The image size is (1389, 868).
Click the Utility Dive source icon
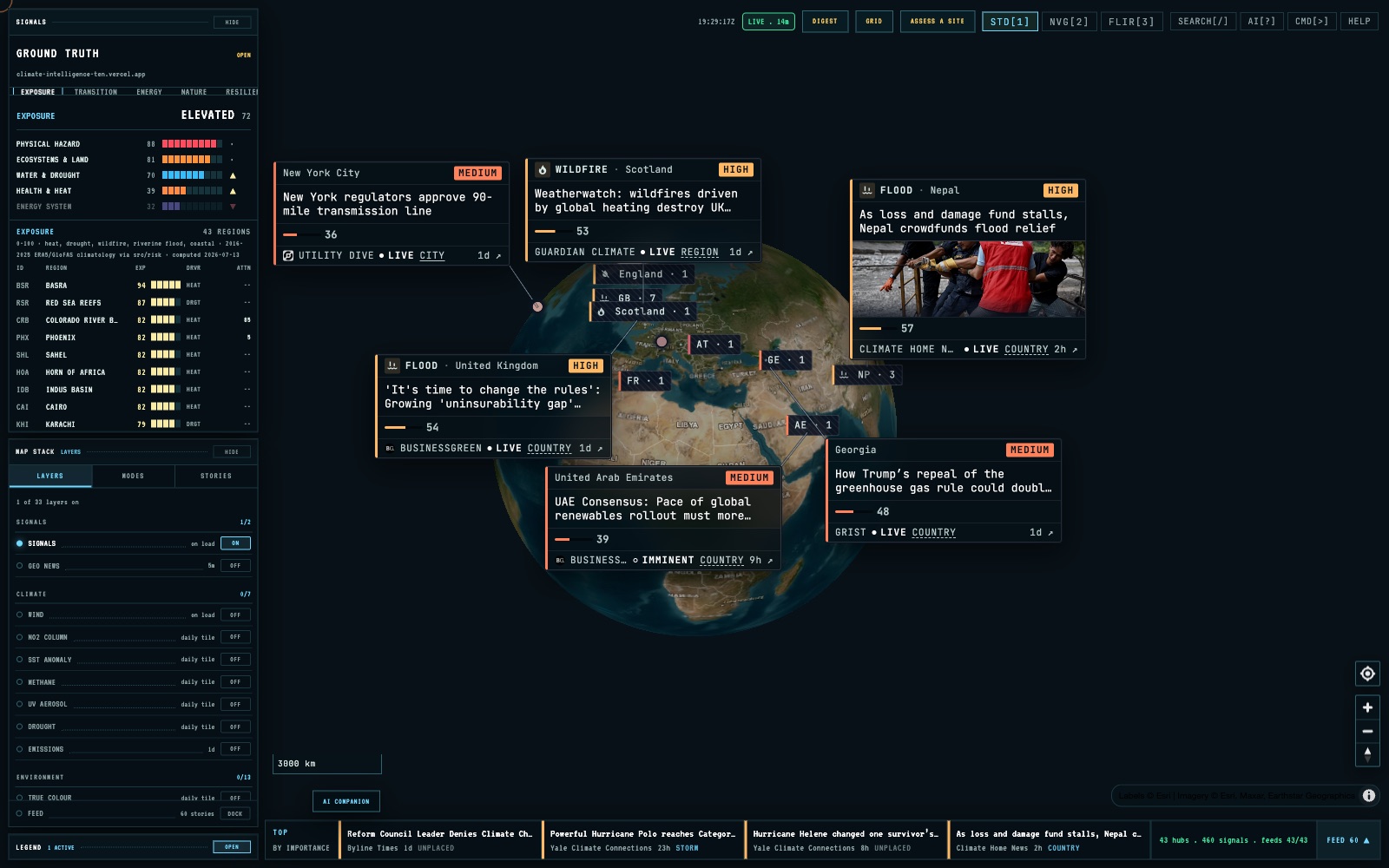(288, 255)
